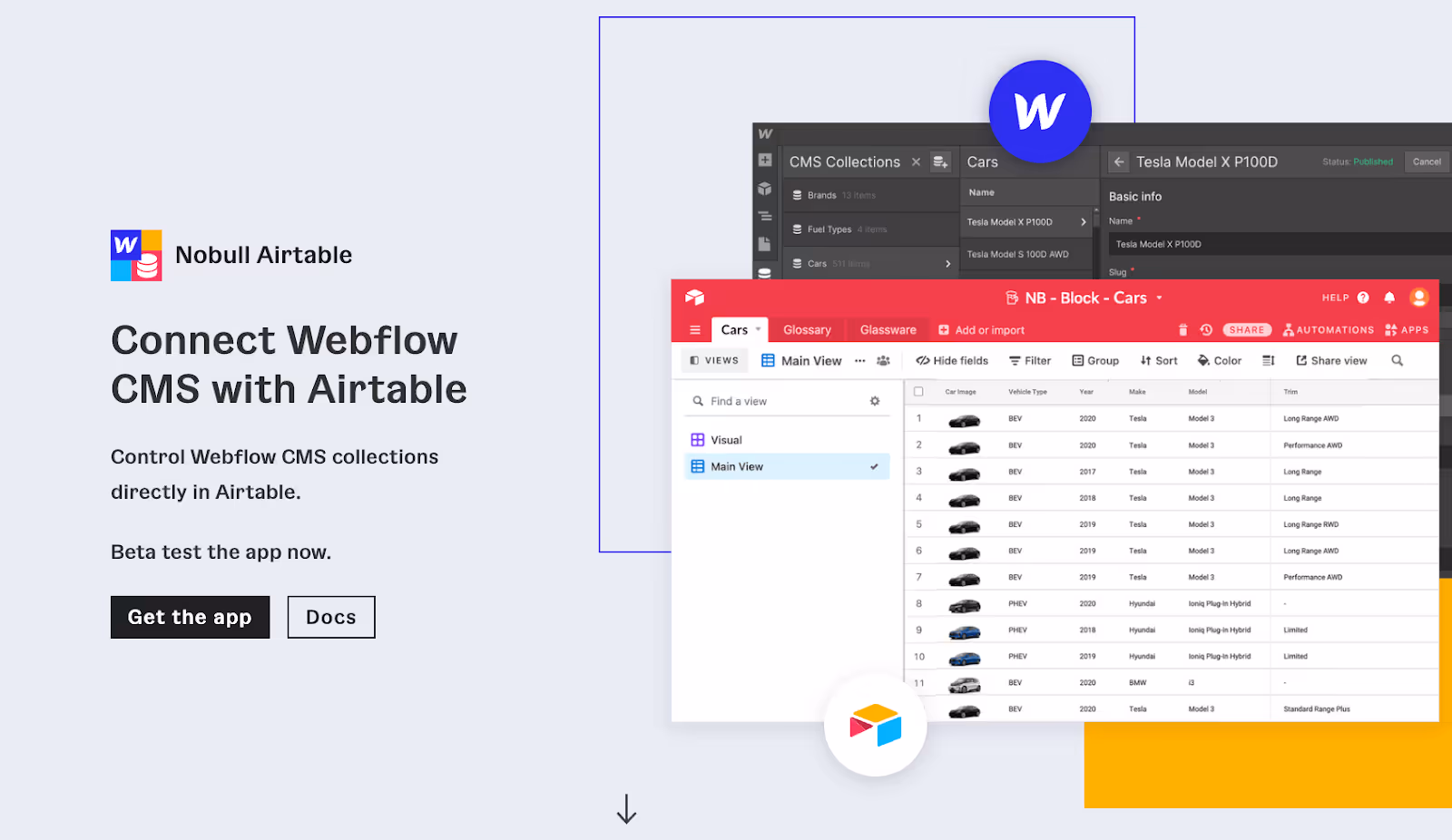The width and height of the screenshot is (1452, 840).
Task: Click the Airtable home logo icon
Action: pos(695,298)
